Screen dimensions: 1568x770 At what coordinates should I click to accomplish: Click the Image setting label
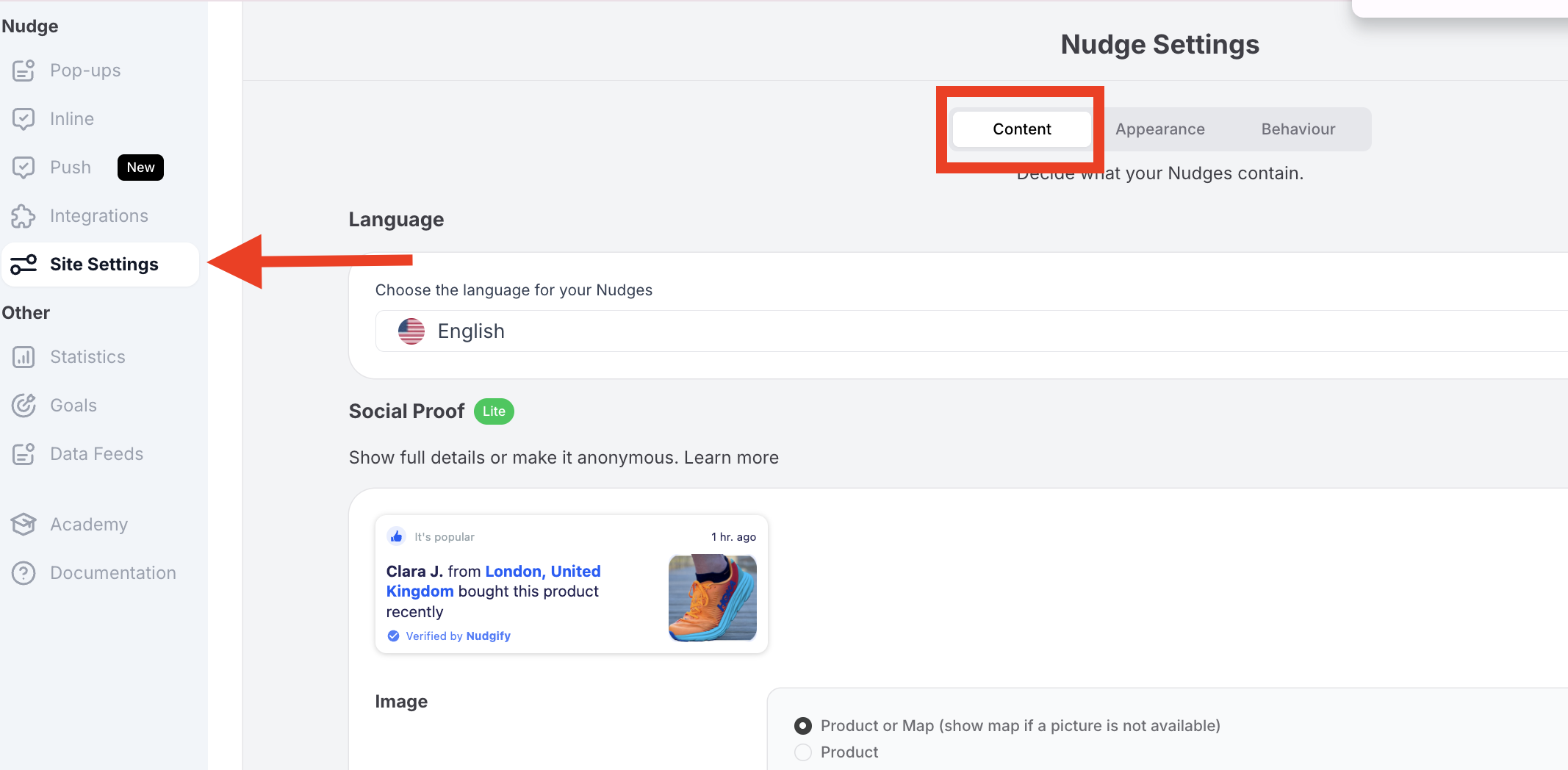pos(401,702)
